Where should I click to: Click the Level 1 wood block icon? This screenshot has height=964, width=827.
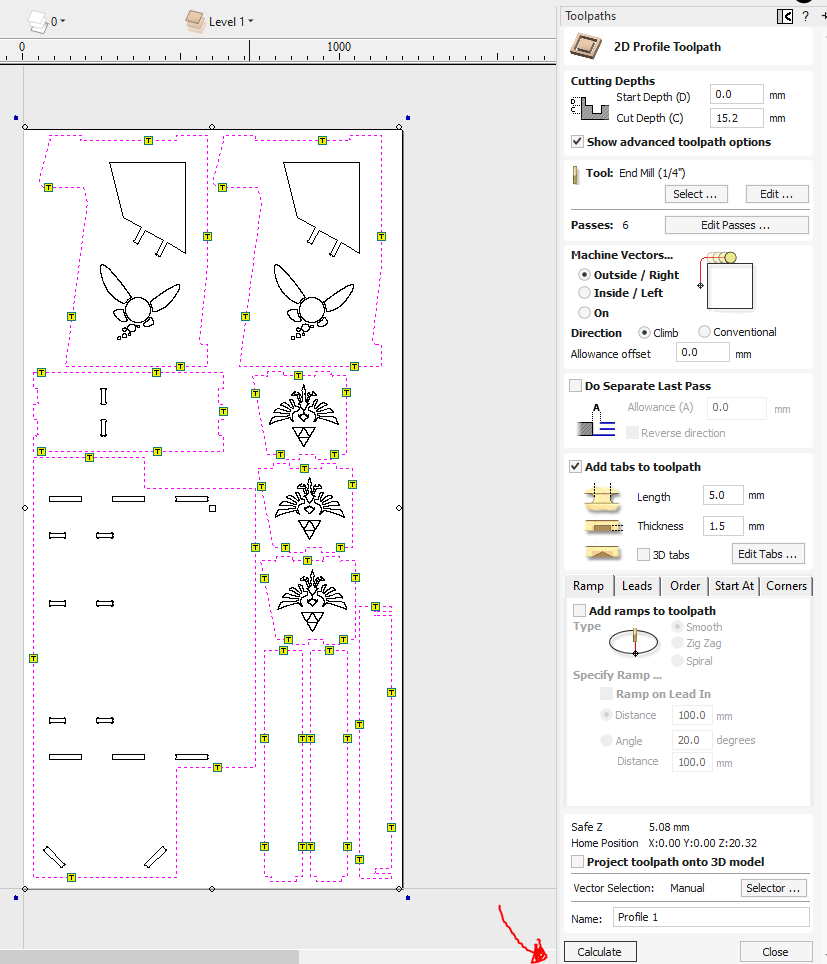pyautogui.click(x=196, y=21)
